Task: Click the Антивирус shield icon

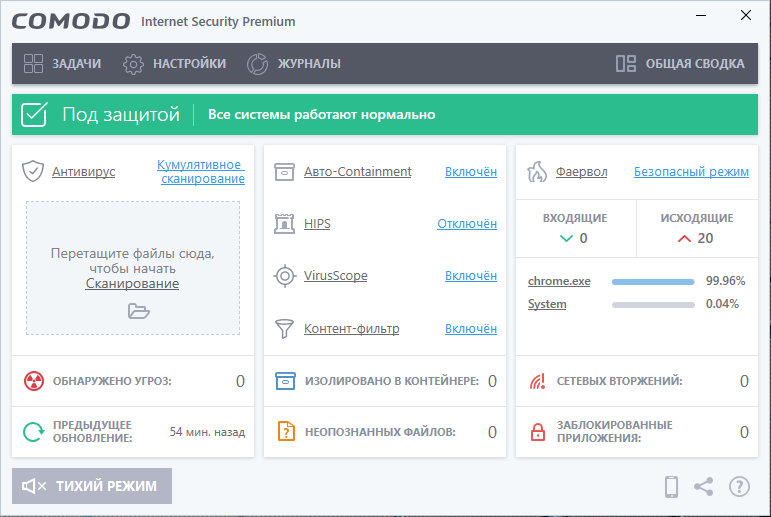Action: (x=33, y=171)
